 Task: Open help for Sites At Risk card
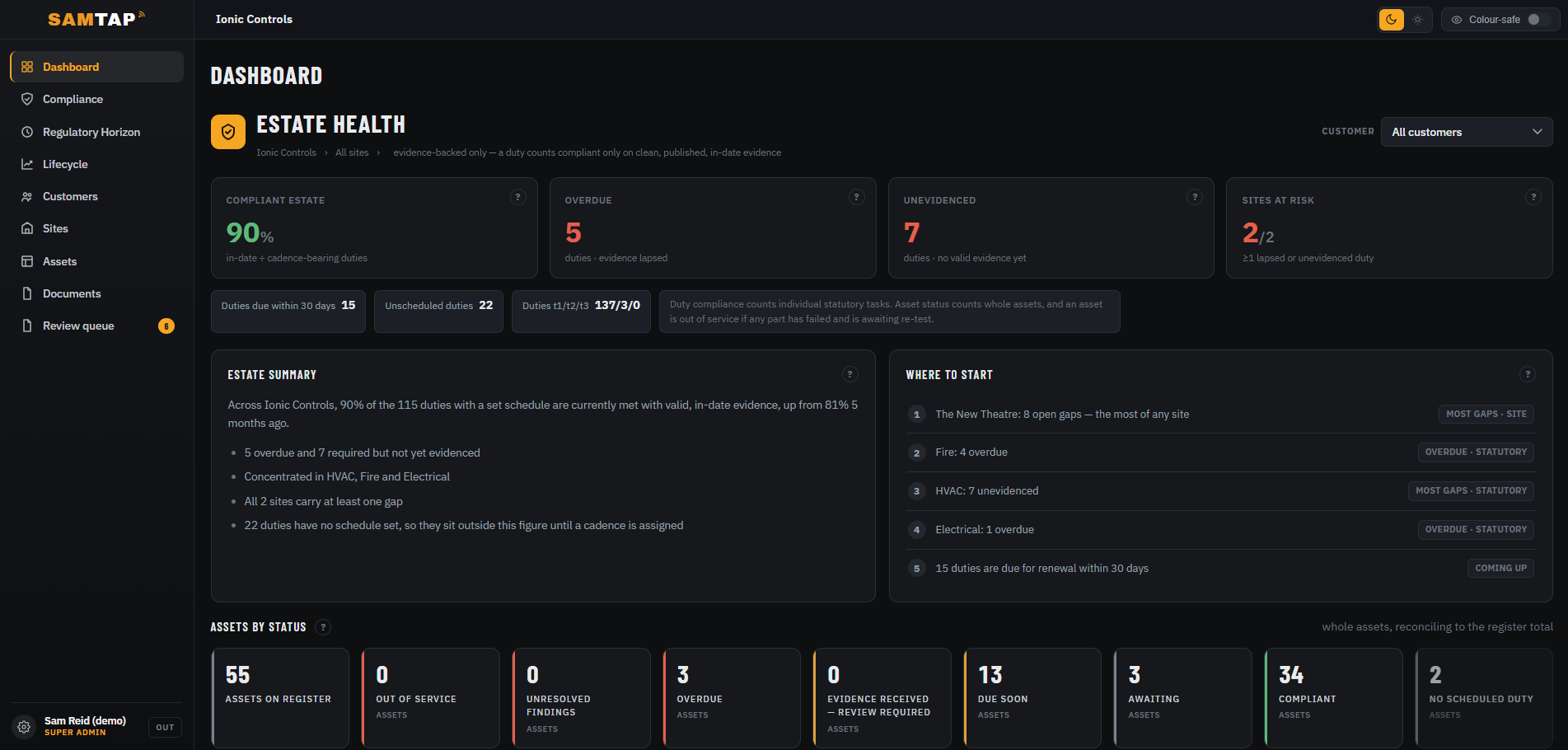[x=1533, y=197]
